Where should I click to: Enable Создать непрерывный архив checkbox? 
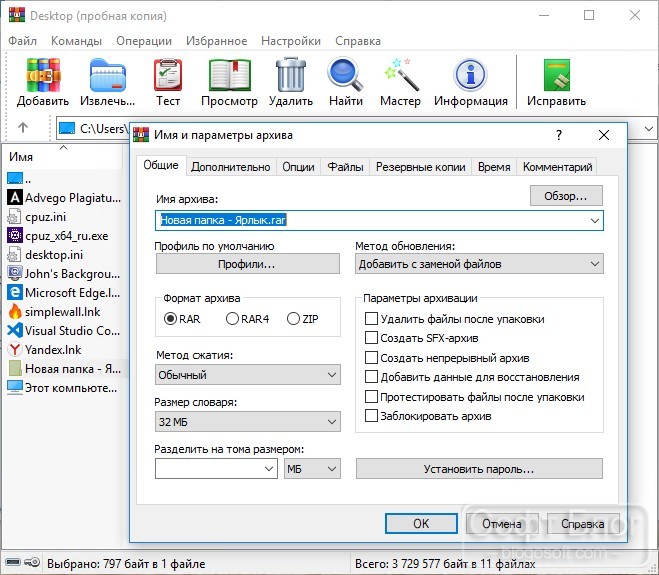point(371,358)
